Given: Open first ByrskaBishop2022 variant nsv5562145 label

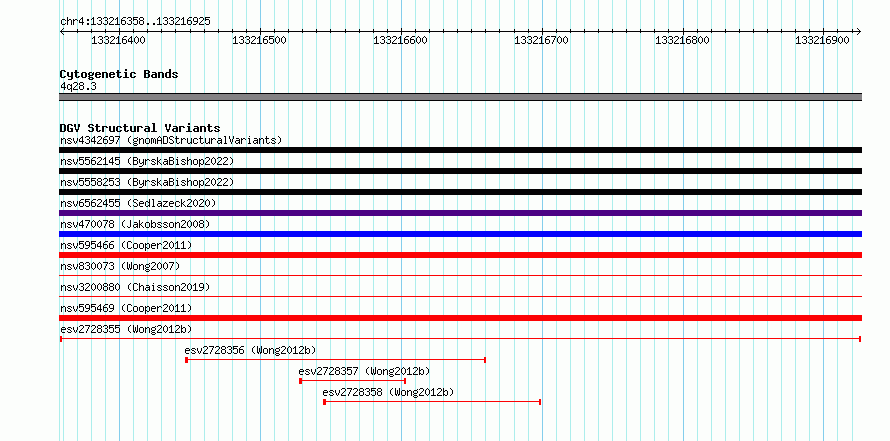Looking at the screenshot, I should [x=147, y=161].
